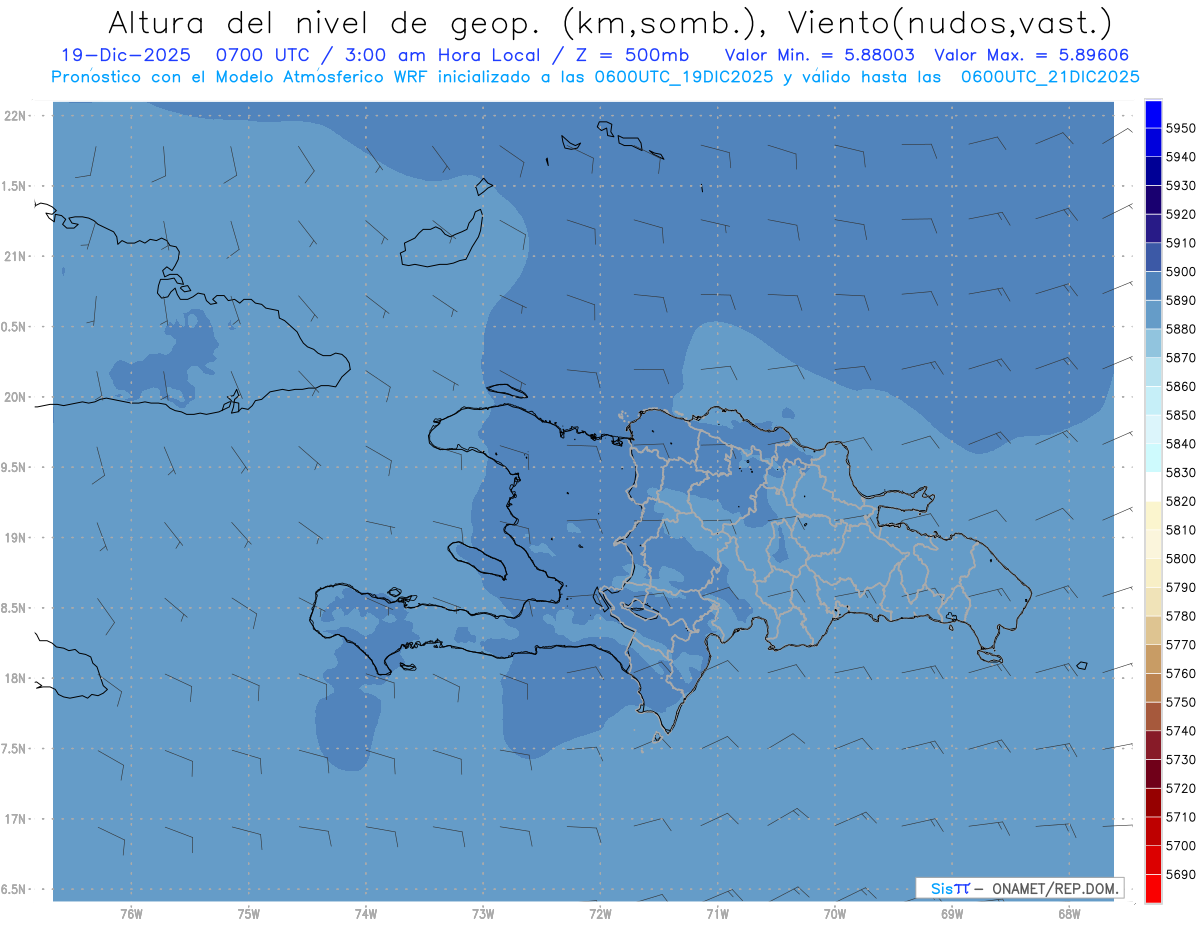Click the legend swatch between 5760 and 5750

click(1153, 687)
